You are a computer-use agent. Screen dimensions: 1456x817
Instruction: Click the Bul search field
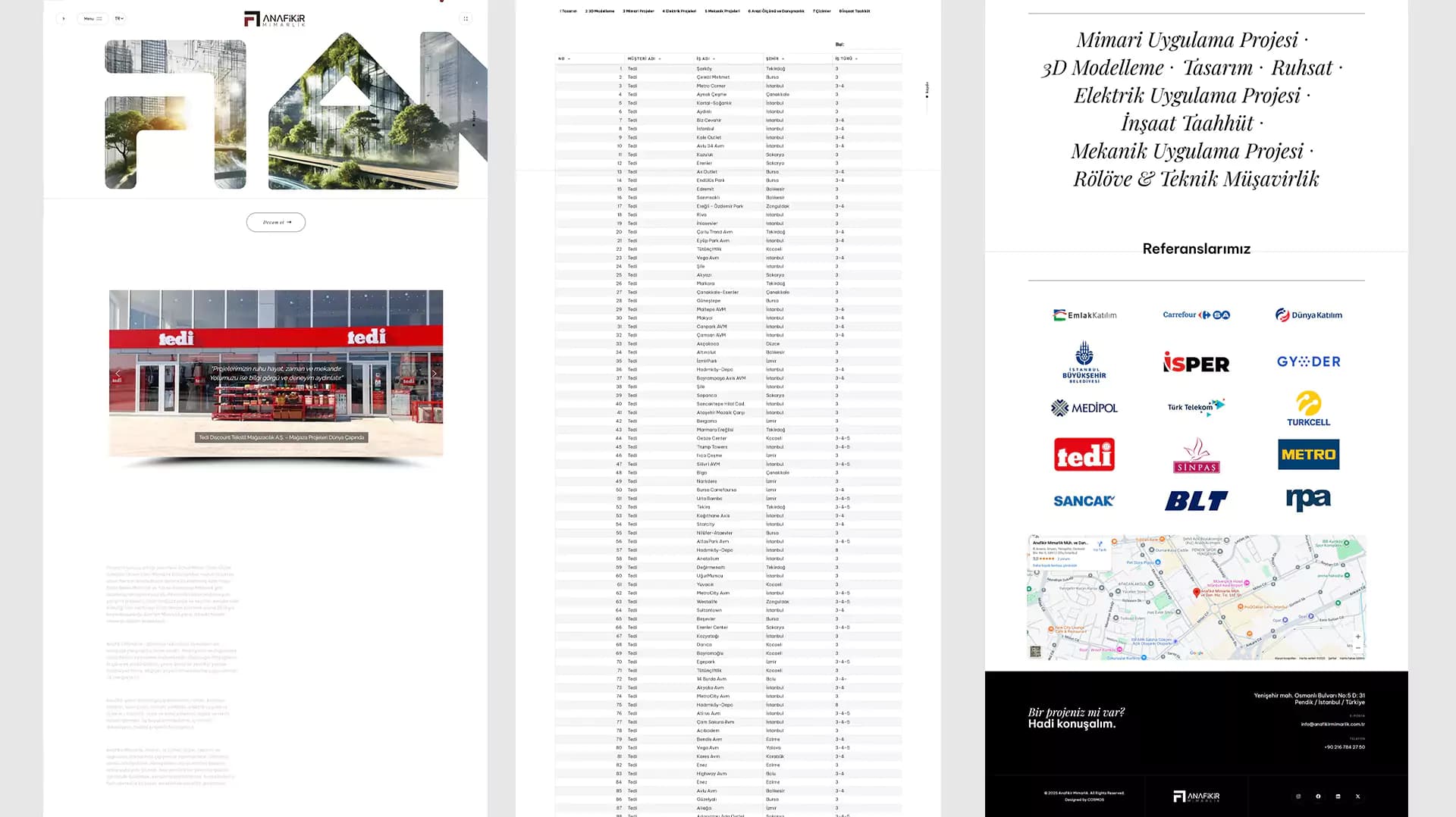(874, 45)
